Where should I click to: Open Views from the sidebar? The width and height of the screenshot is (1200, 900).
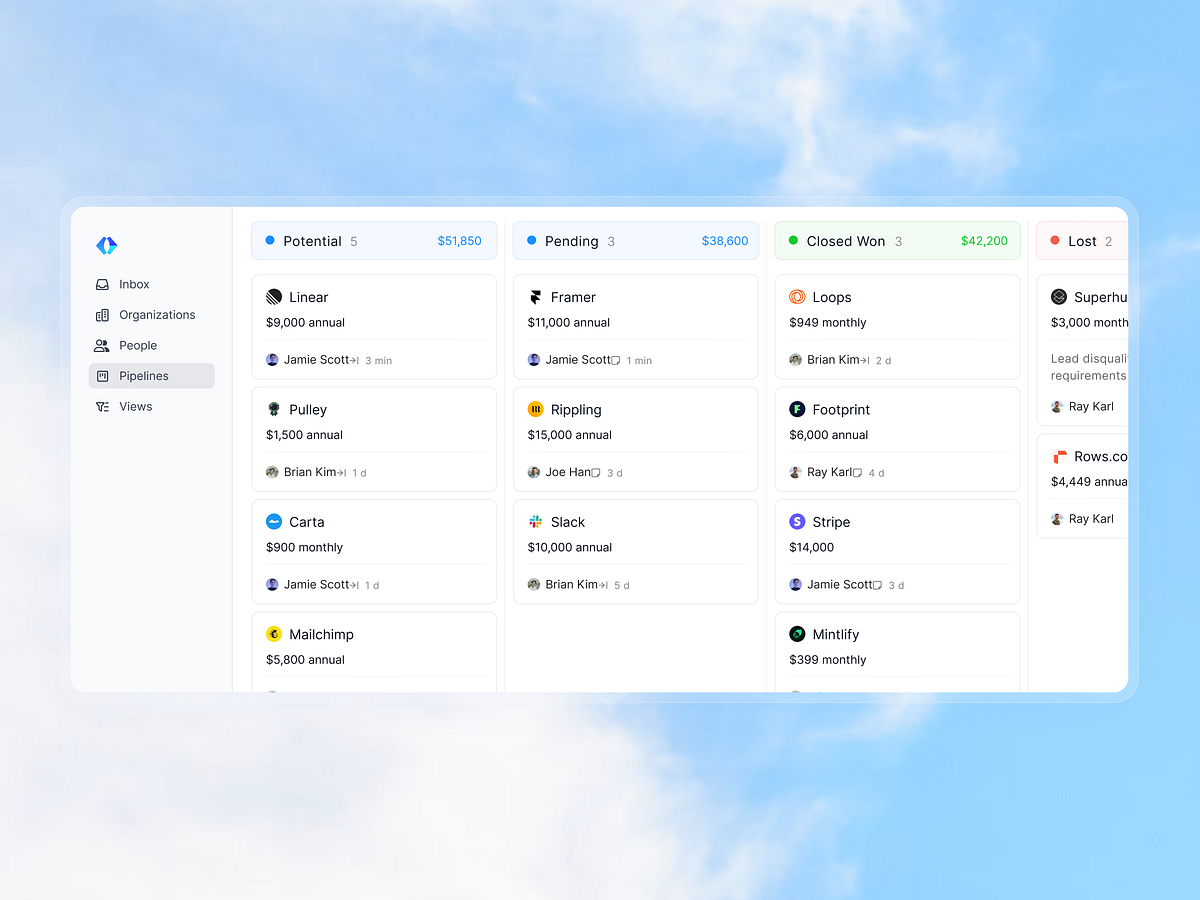(x=152, y=407)
